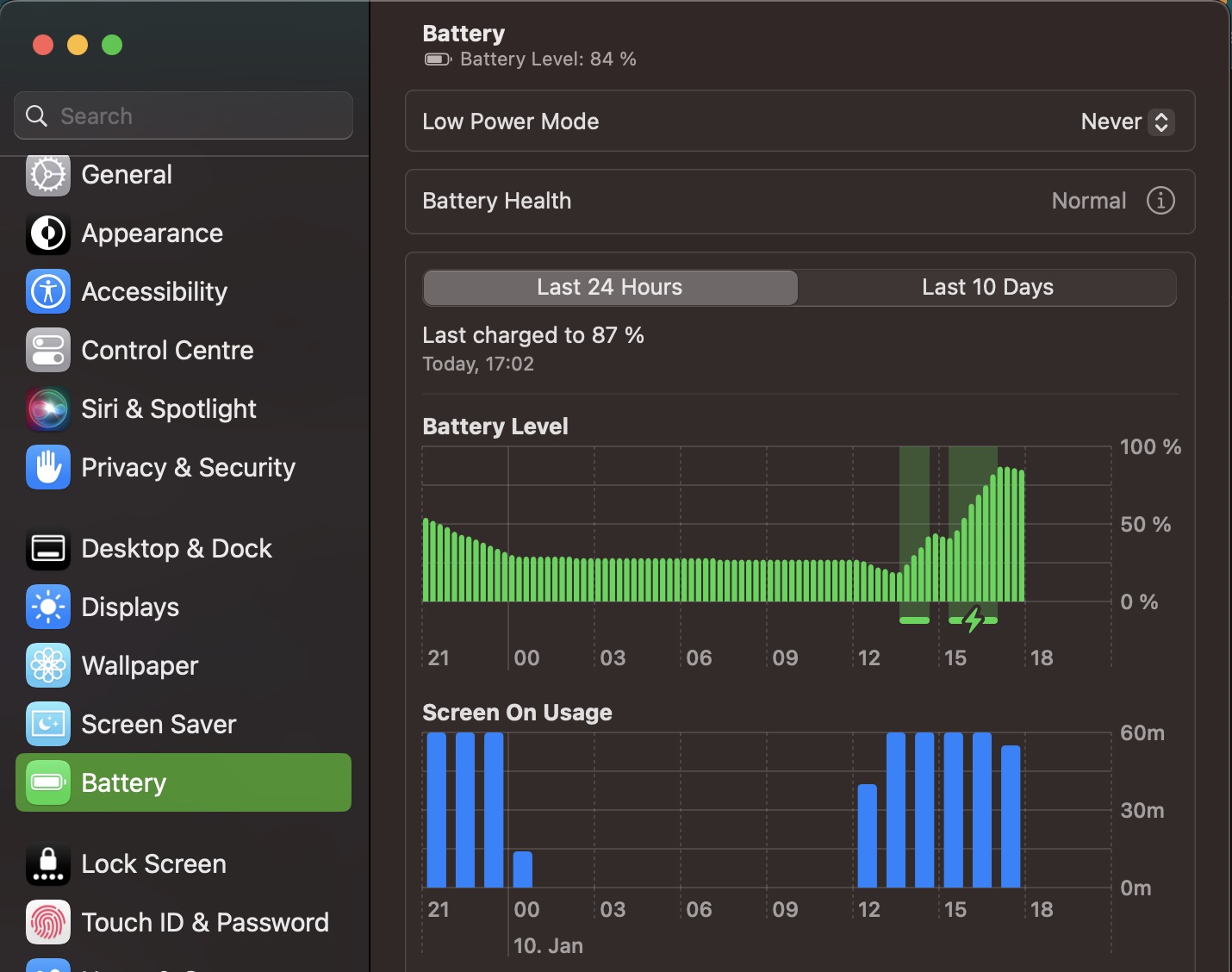Select Last 24 Hours tab

(x=610, y=288)
